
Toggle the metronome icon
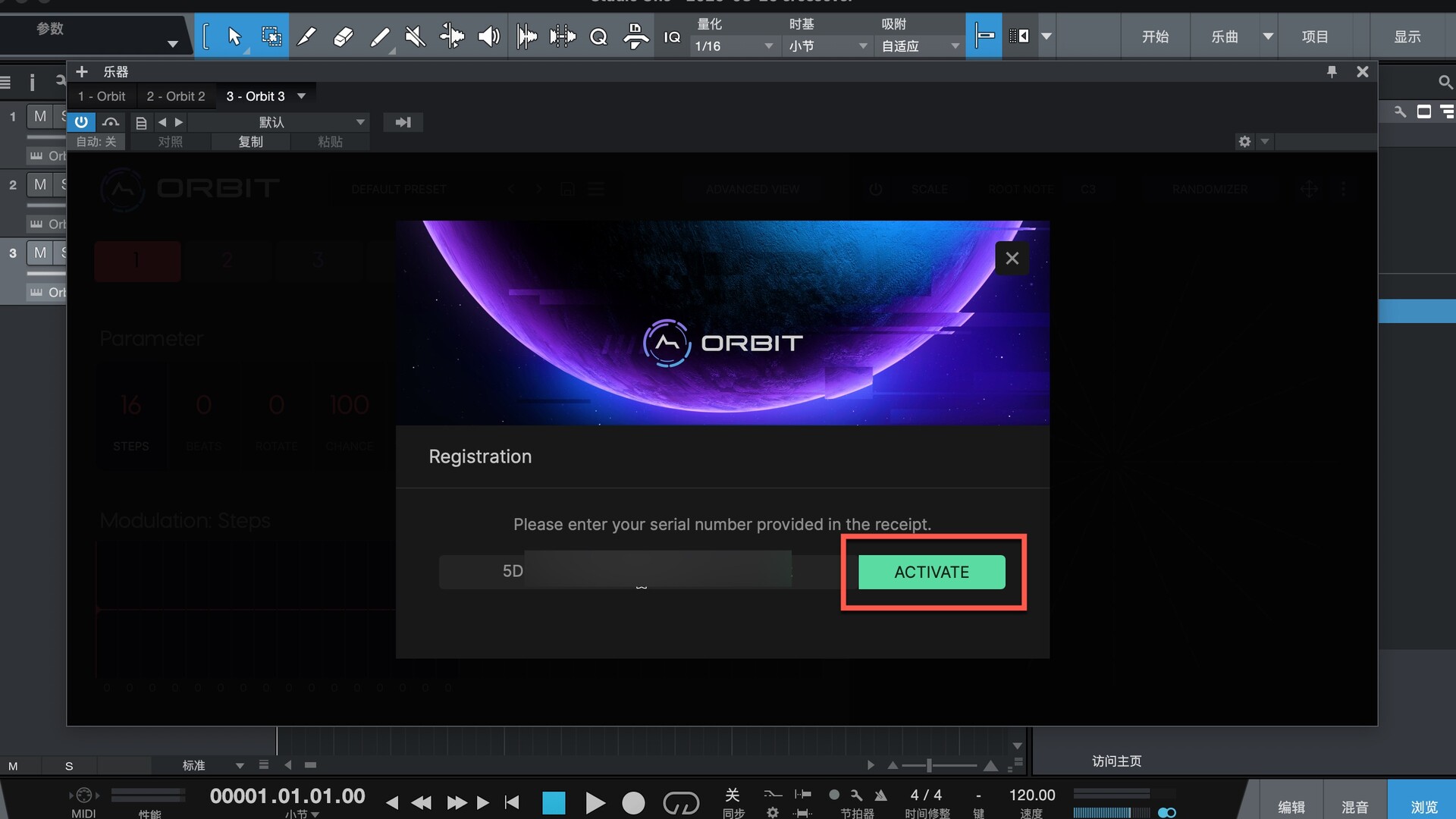coord(880,795)
